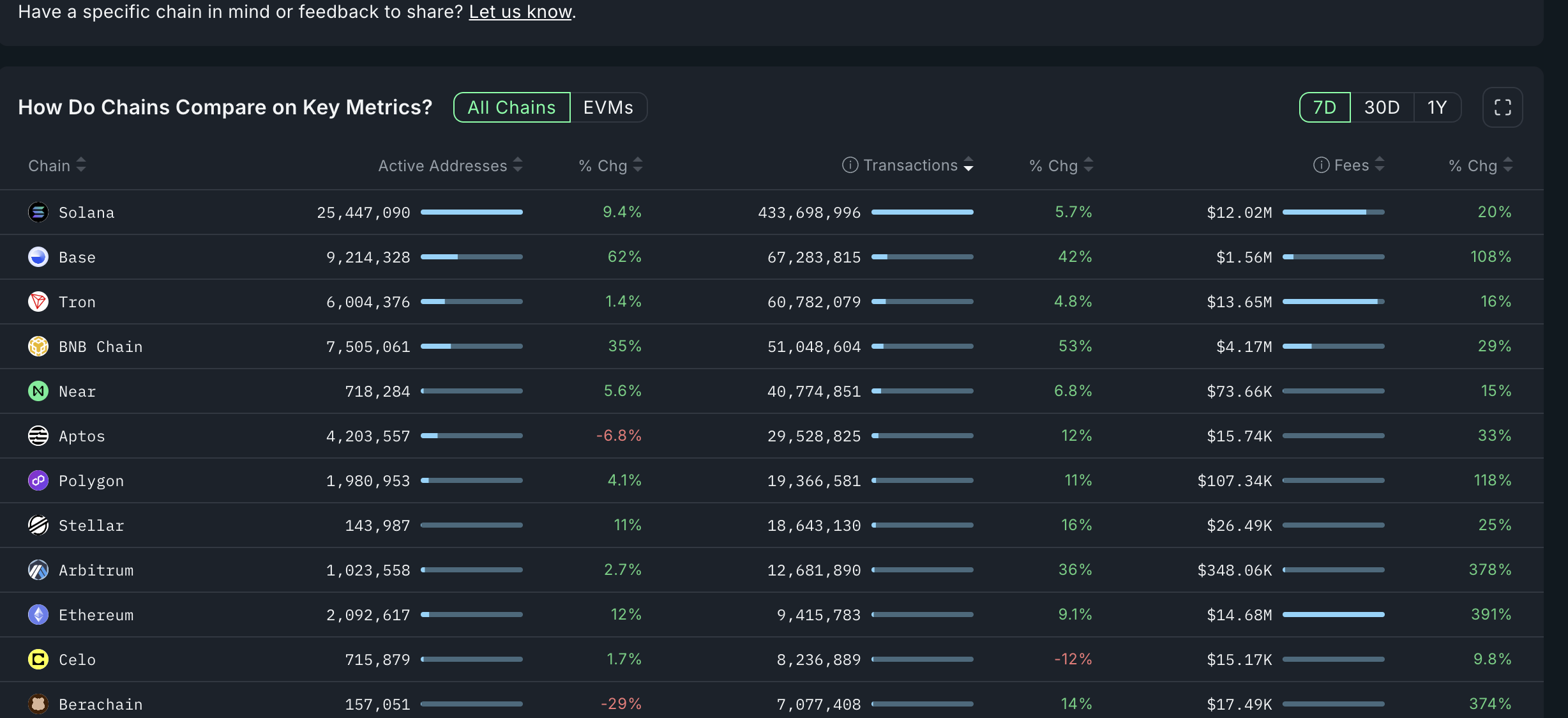Switch to the 30D time range

coord(1382,107)
